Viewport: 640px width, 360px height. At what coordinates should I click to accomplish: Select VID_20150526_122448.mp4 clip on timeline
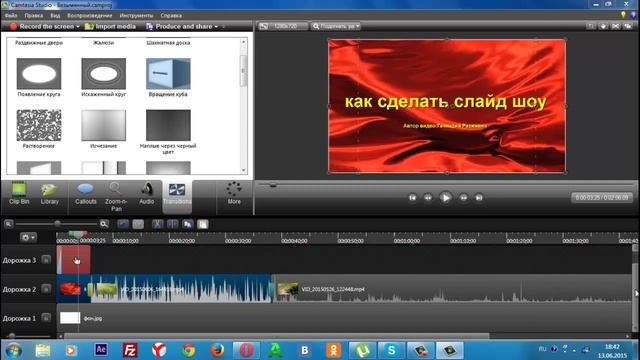[453, 289]
